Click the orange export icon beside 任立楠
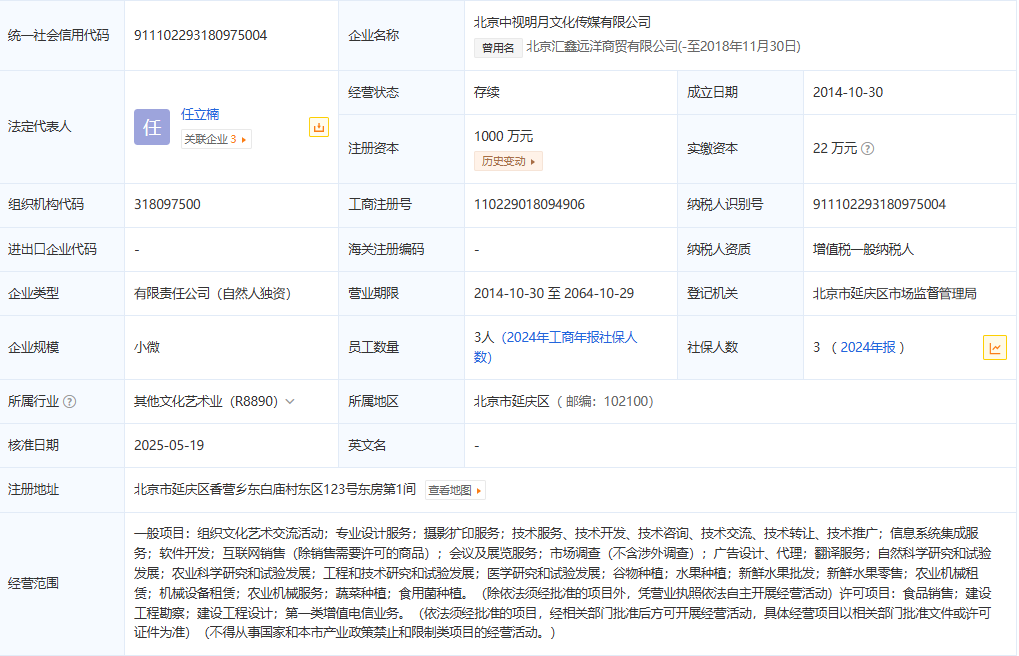Screen dimensions: 1019x656 319,127
